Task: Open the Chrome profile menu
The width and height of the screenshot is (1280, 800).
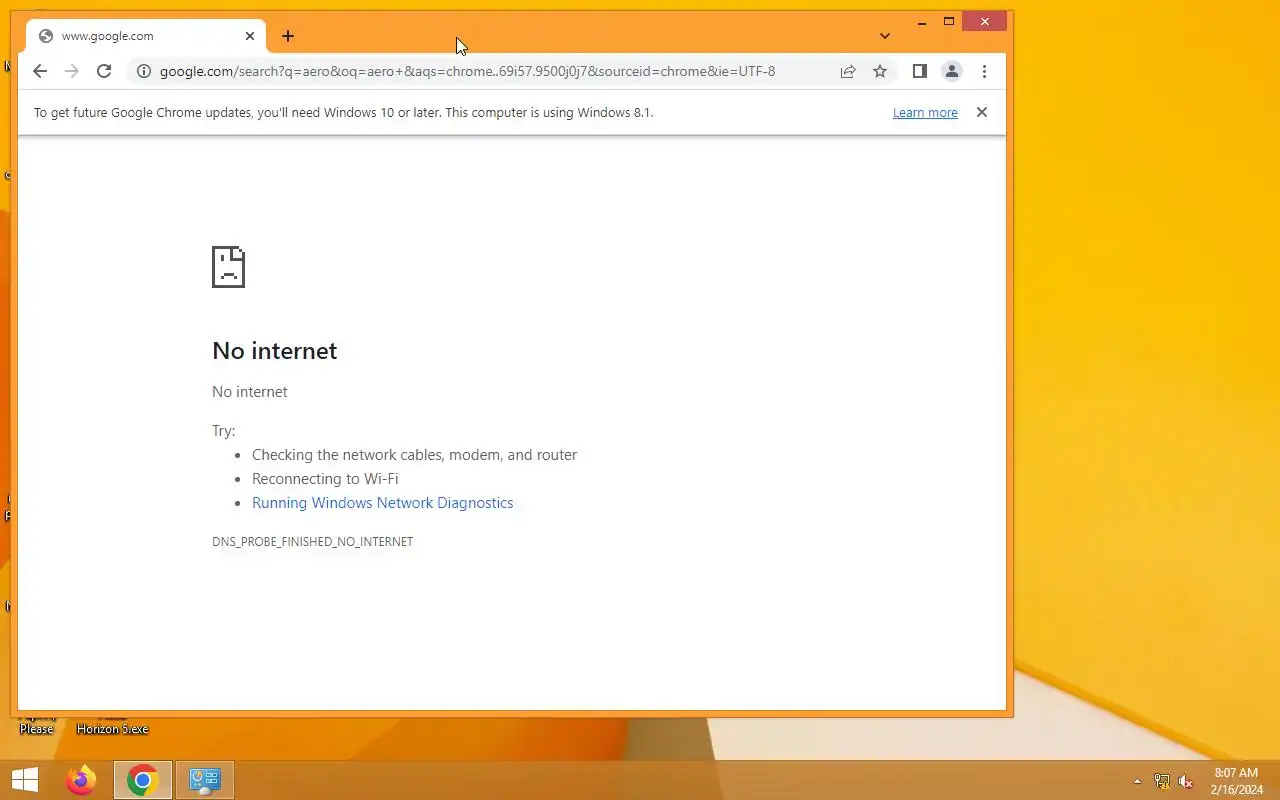Action: pyautogui.click(x=952, y=71)
